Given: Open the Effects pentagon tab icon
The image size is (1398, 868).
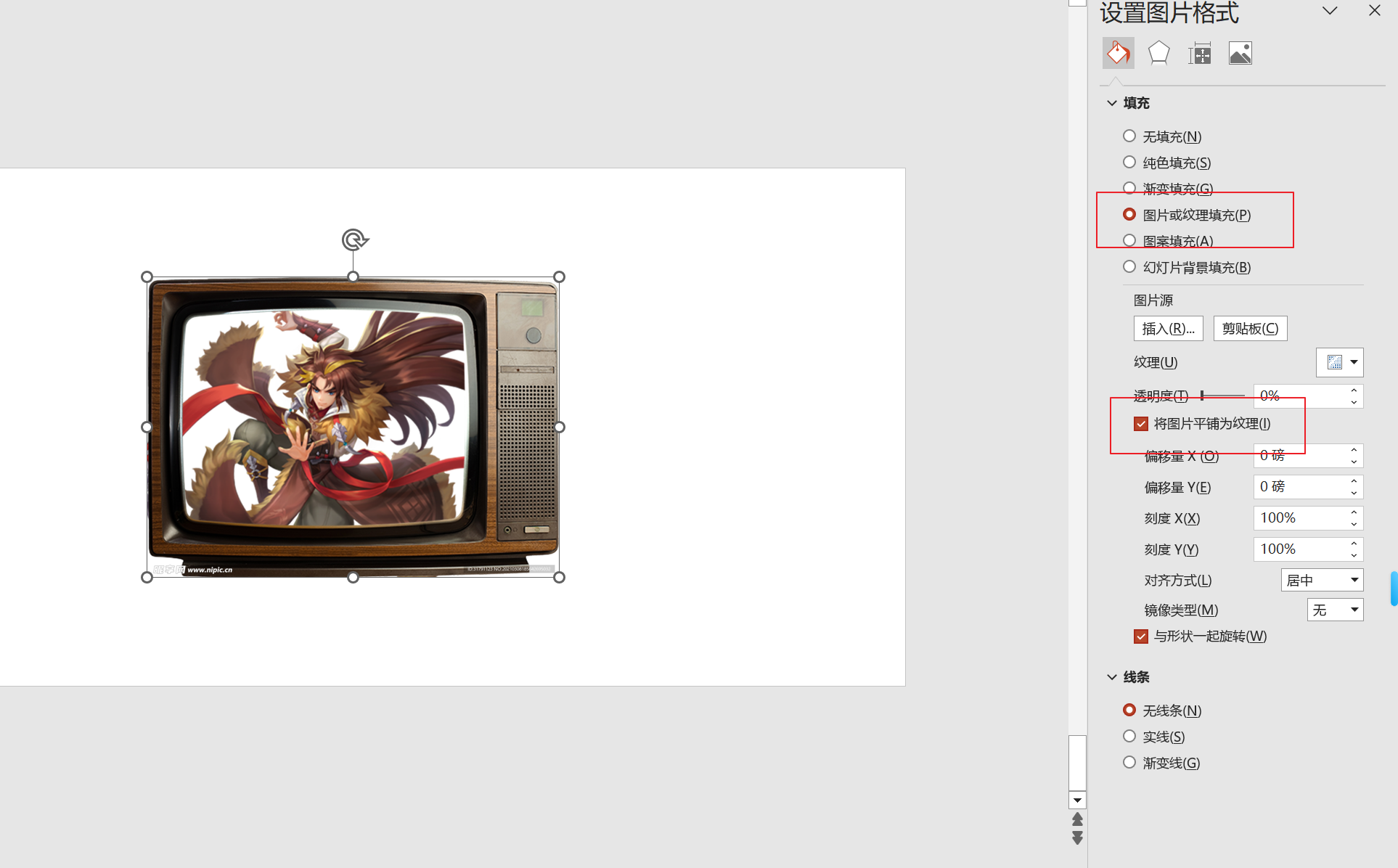Looking at the screenshot, I should [x=1158, y=53].
